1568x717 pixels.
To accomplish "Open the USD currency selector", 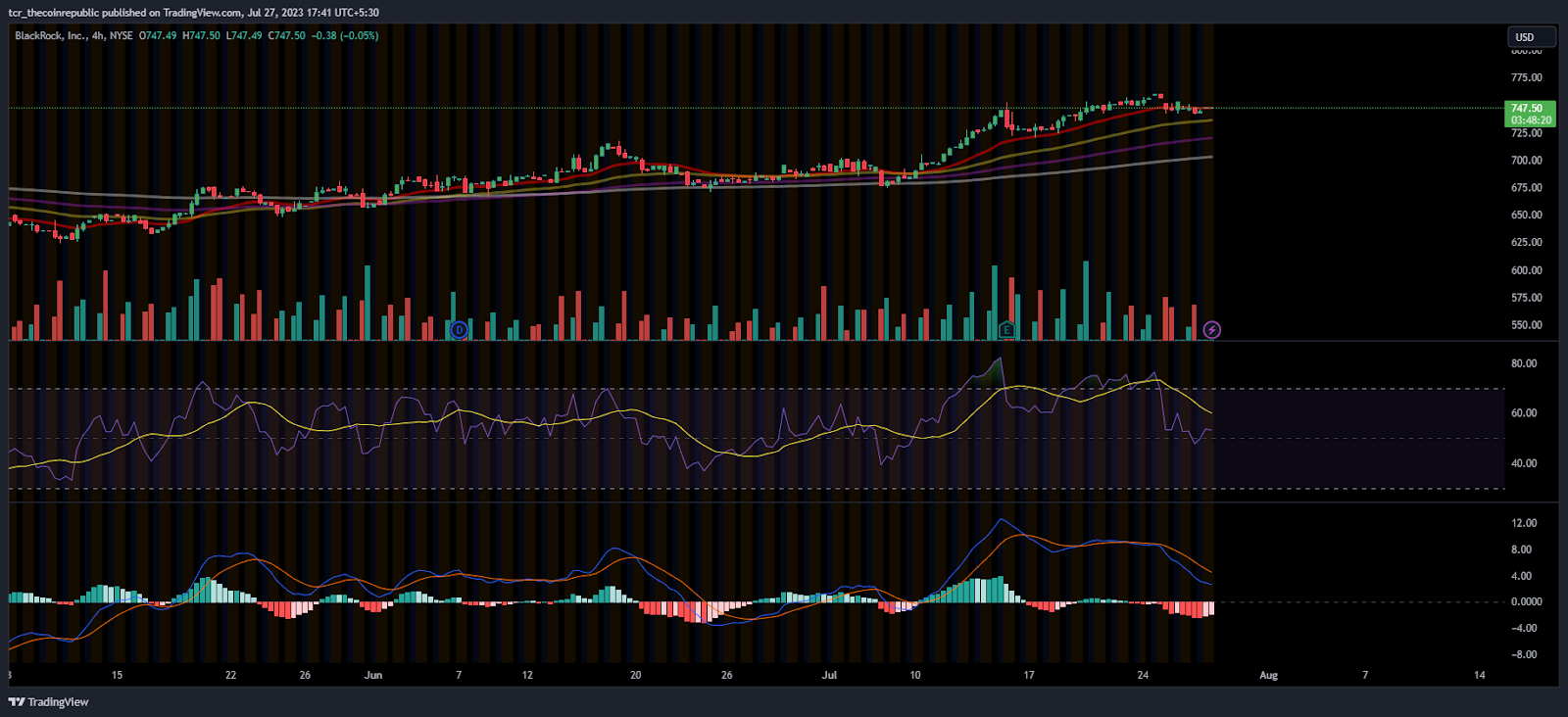I will click(x=1531, y=37).
